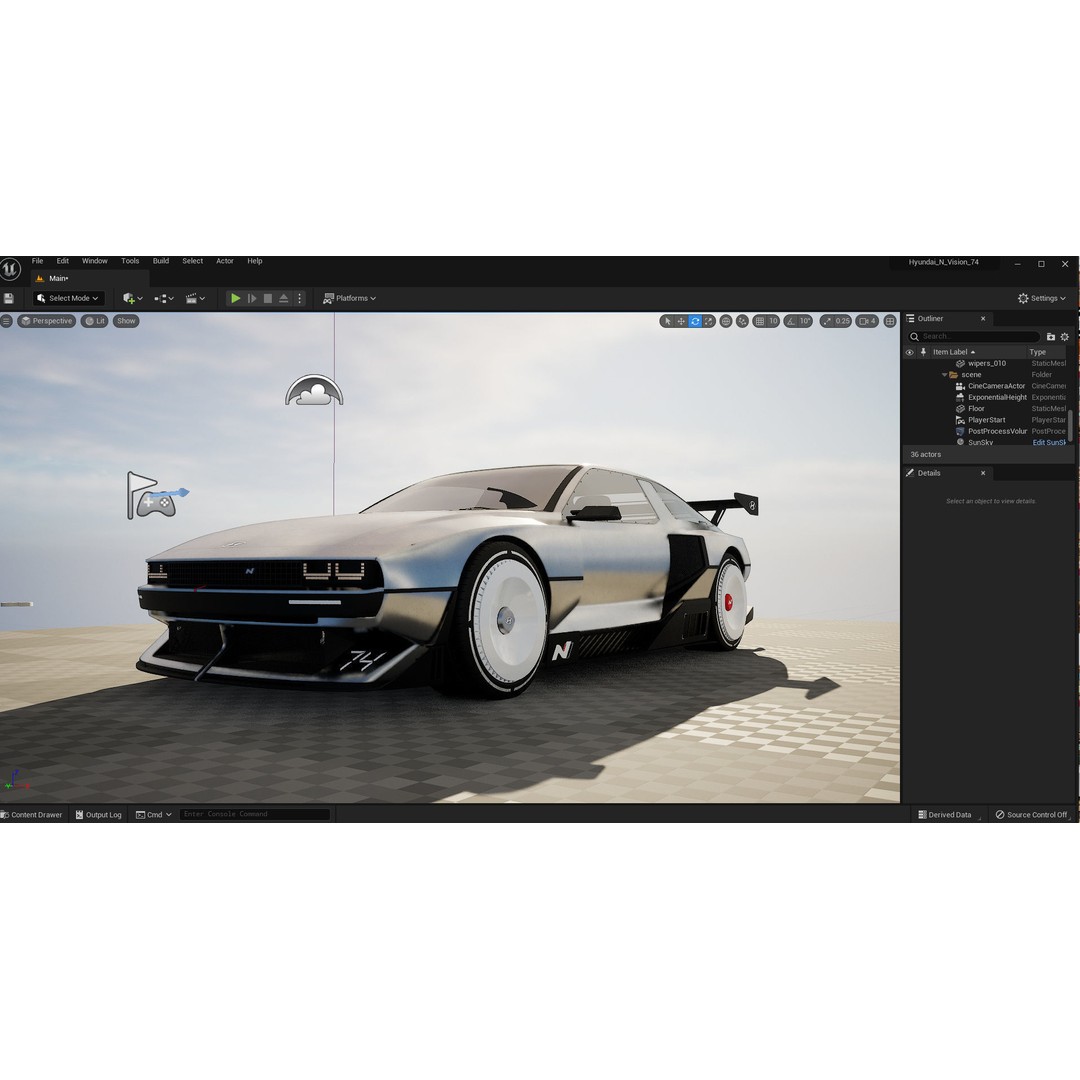Open the Window menu

(x=94, y=261)
